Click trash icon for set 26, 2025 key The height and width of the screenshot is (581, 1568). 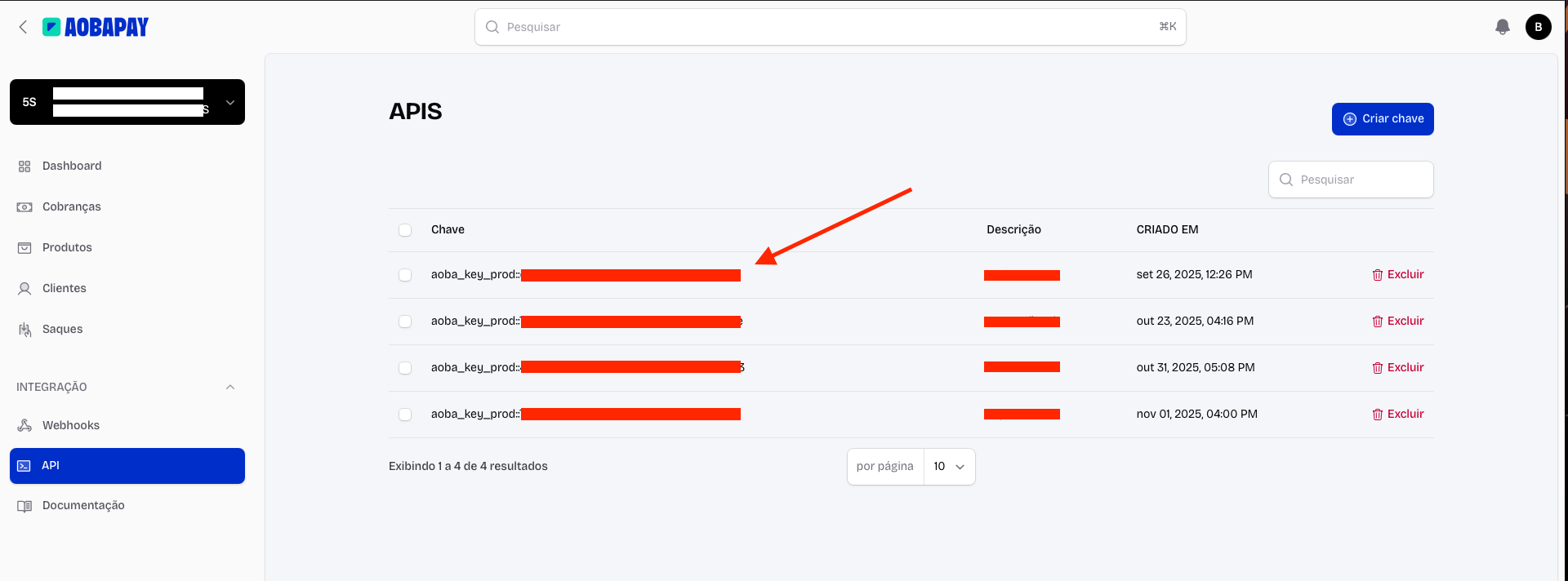(x=1378, y=275)
